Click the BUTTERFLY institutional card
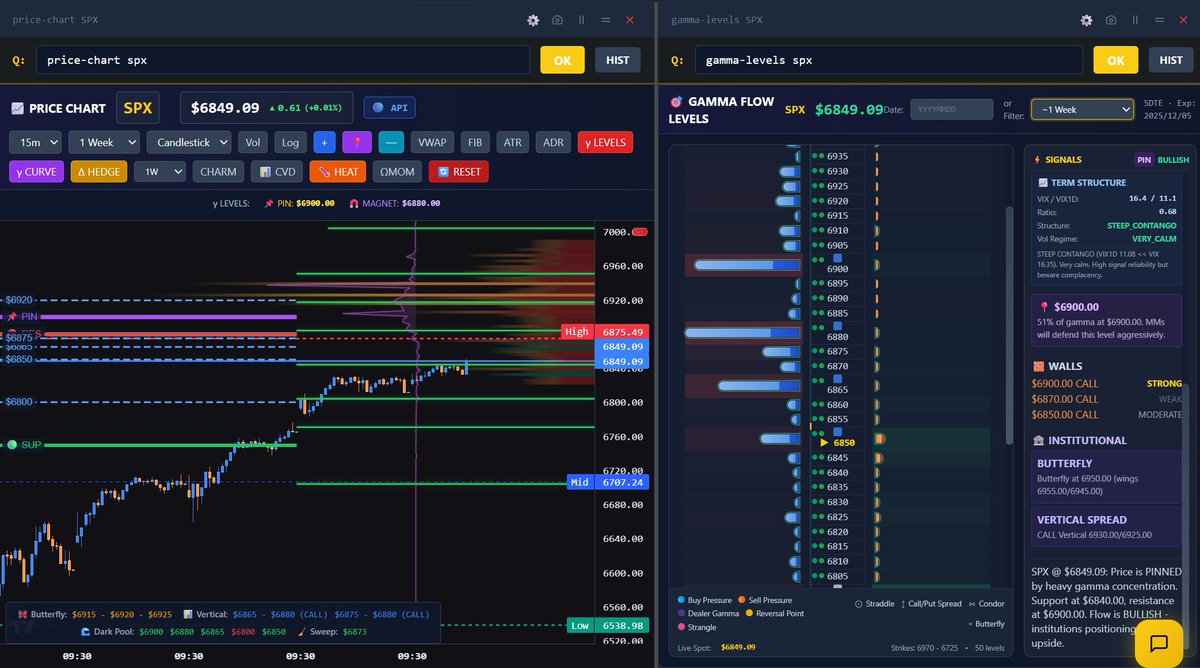The image size is (1200, 668). click(x=1107, y=478)
